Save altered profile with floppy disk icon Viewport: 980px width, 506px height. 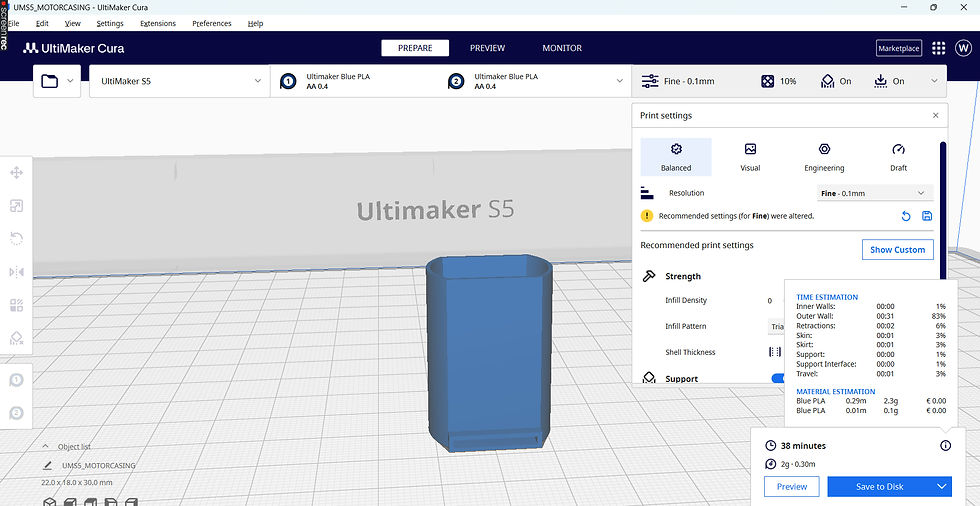click(927, 216)
